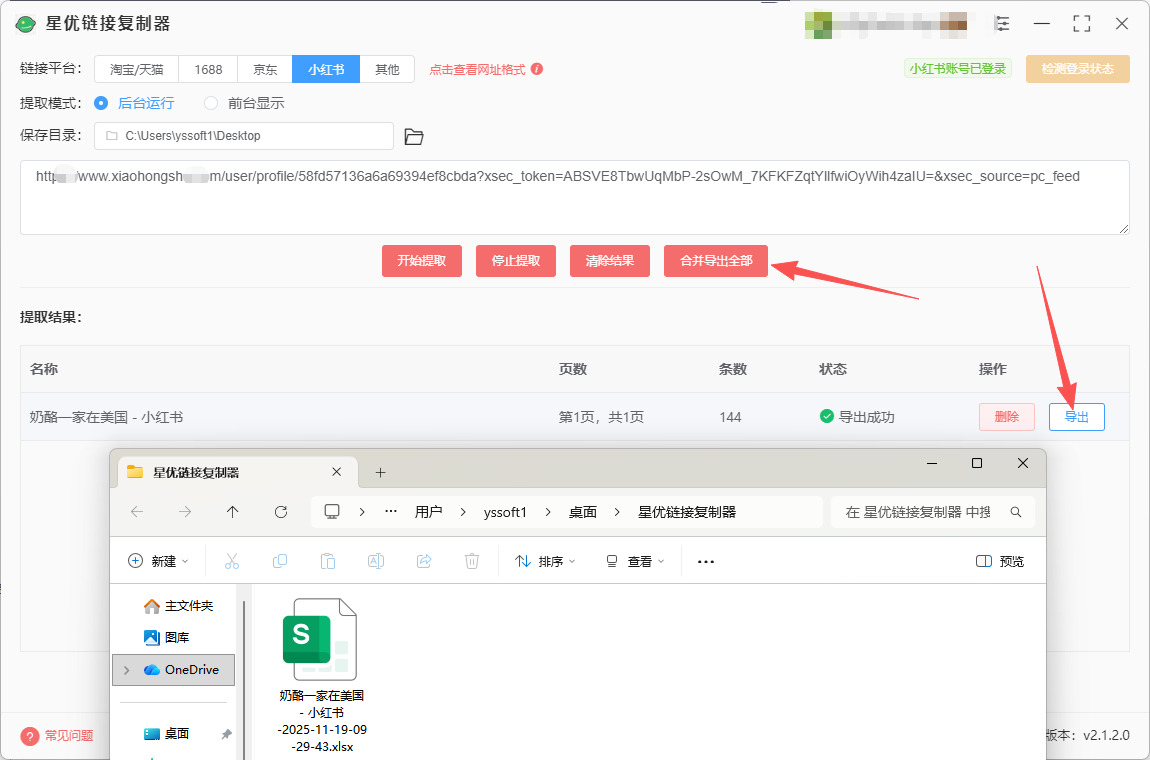The width and height of the screenshot is (1150, 760).
Task: Click the 清除结果 button
Action: pos(609,260)
